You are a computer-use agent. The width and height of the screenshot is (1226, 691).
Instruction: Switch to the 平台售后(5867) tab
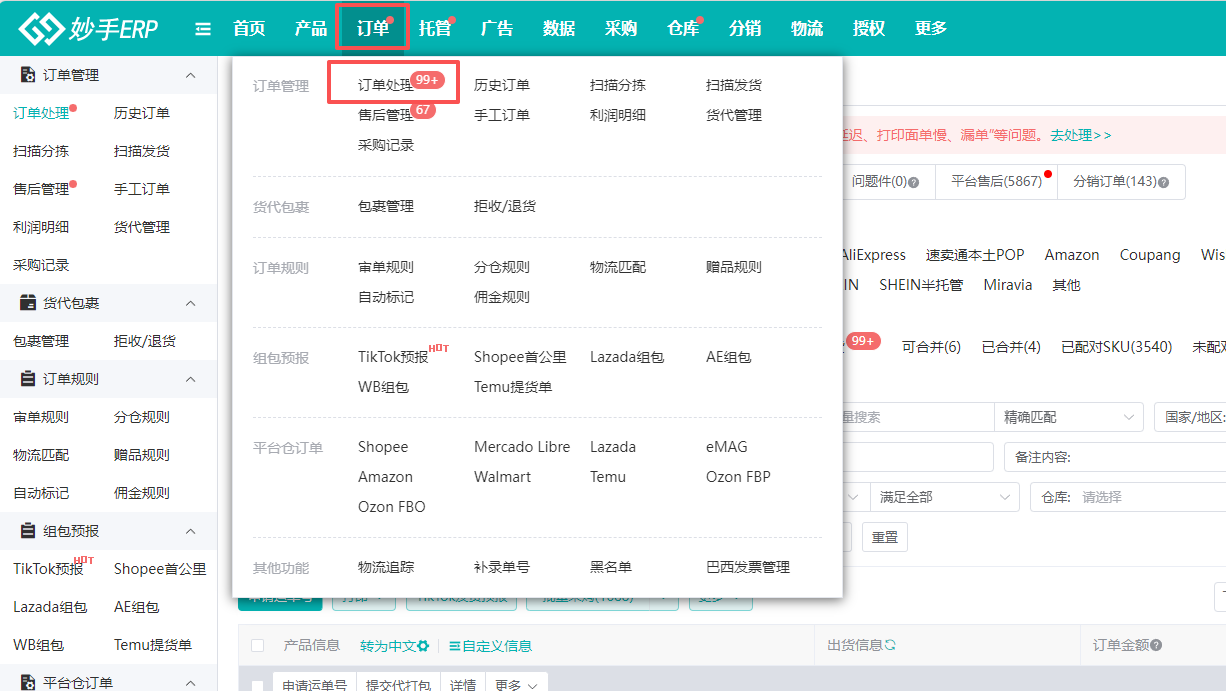point(995,181)
